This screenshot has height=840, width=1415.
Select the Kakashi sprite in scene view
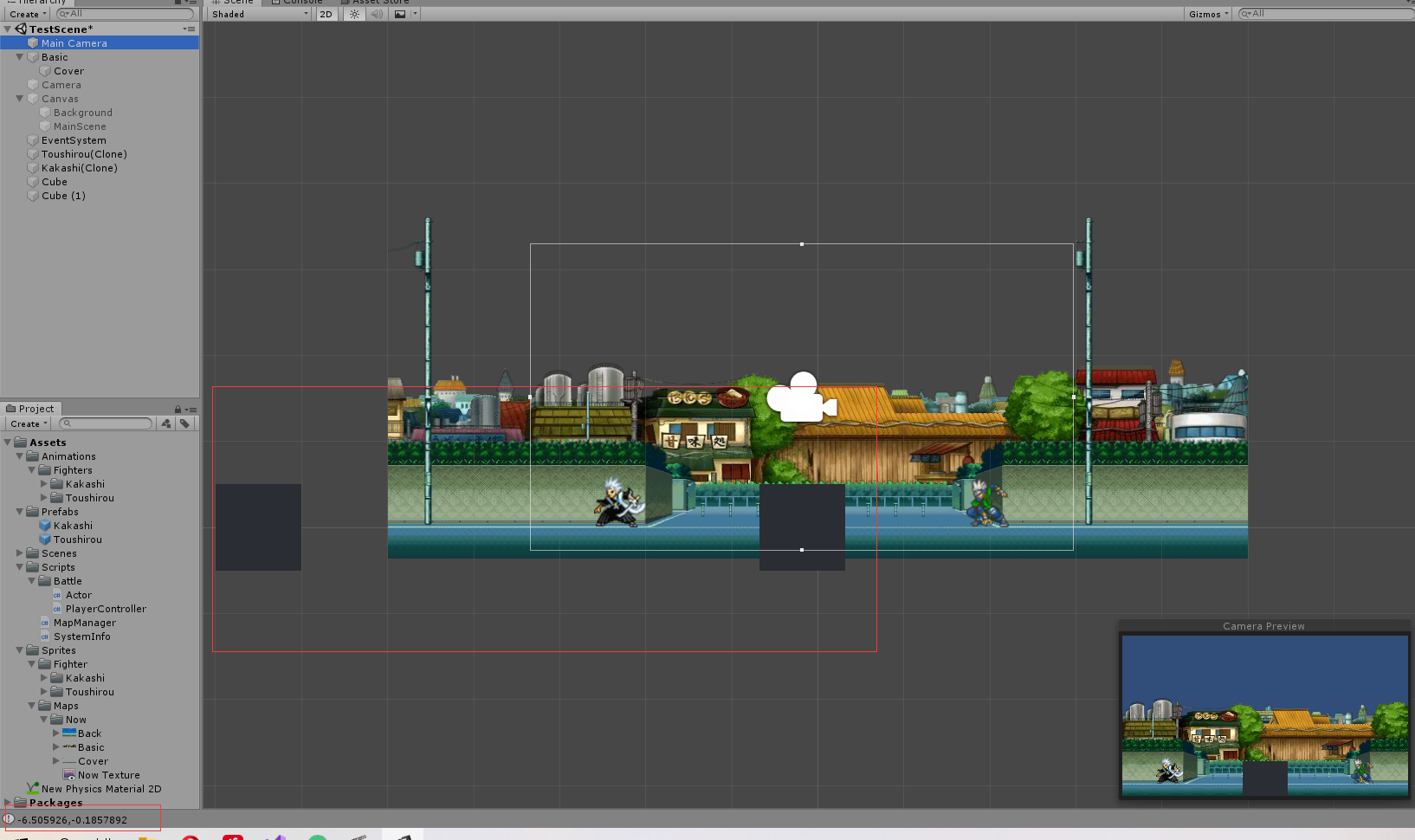(987, 503)
